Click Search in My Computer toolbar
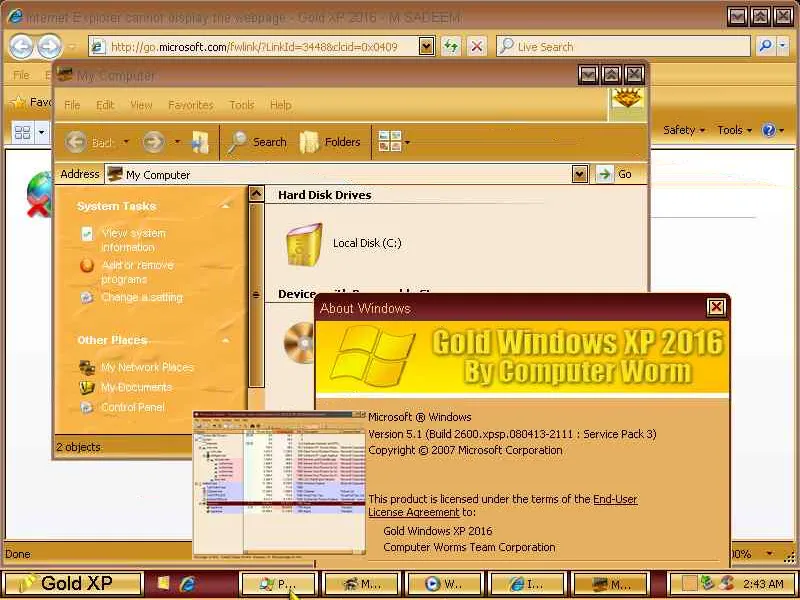 click(x=257, y=142)
